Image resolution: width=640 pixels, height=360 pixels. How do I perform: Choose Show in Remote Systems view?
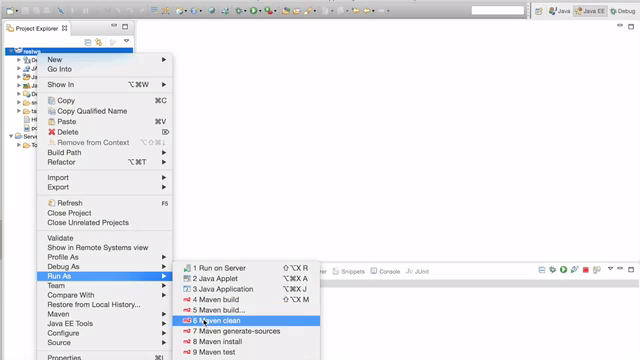pos(104,247)
